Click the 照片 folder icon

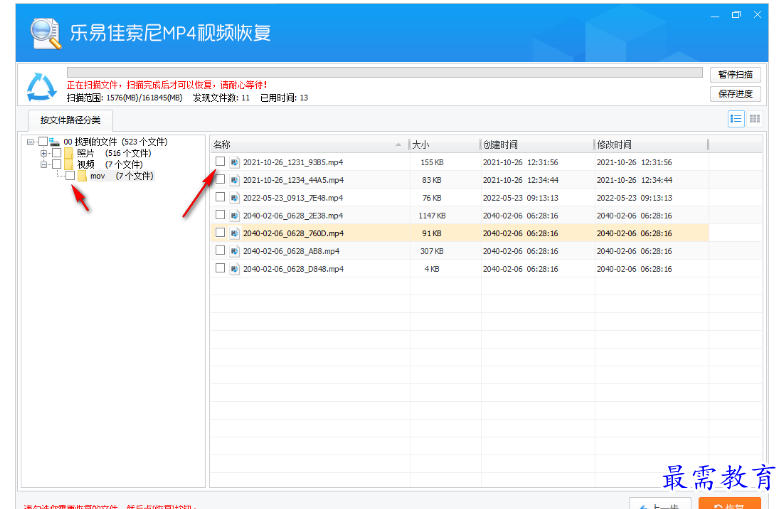[69, 153]
